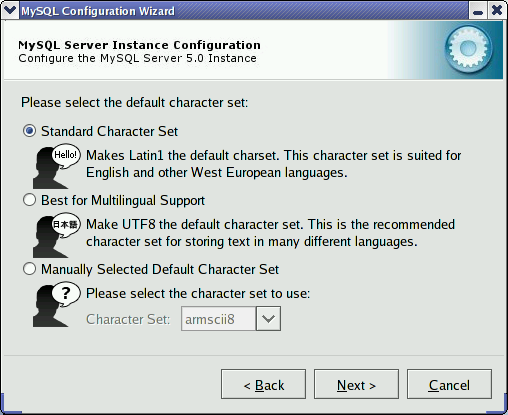Choose Best for Multilingual Support option
This screenshot has width=508, height=415.
[29, 200]
